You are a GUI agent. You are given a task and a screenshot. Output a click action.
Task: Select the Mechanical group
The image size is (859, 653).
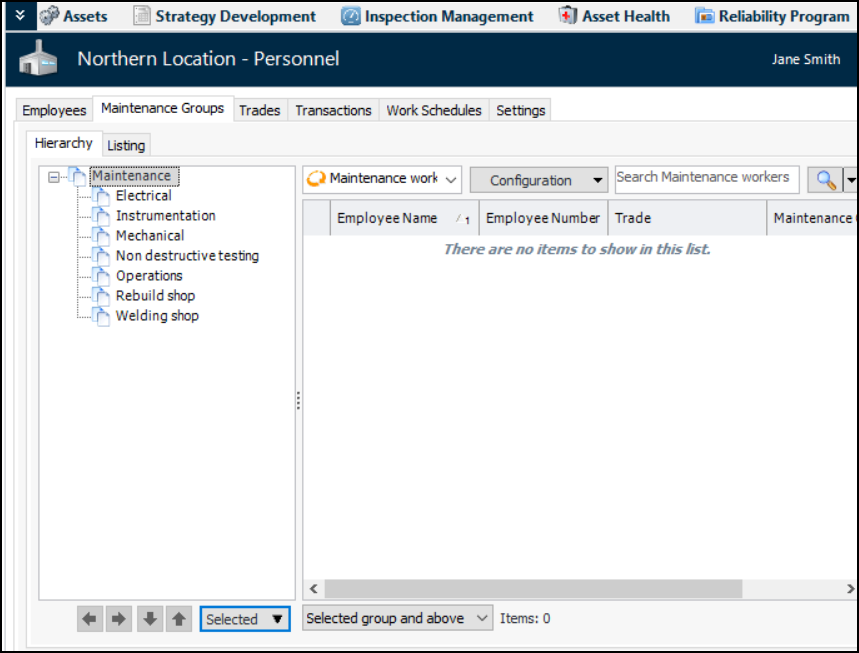pyautogui.click(x=150, y=236)
